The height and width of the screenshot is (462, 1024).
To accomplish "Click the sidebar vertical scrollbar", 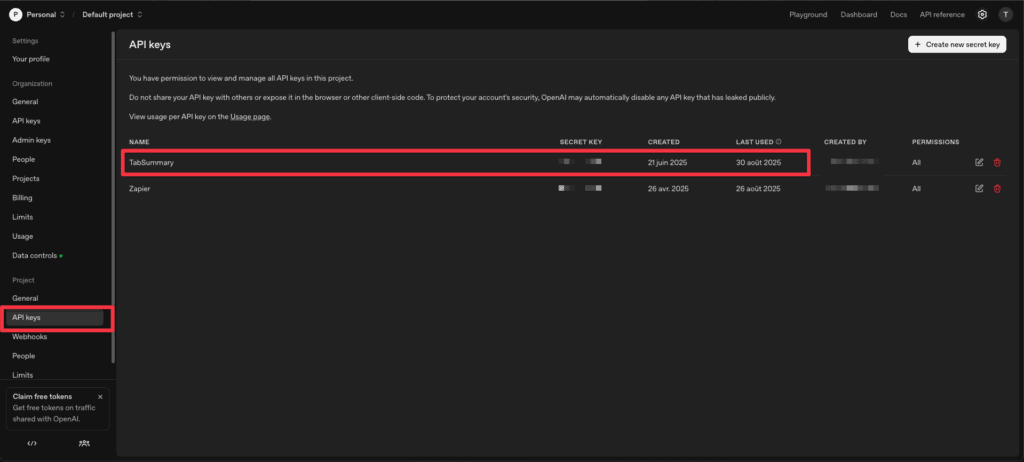I will 113,196.
